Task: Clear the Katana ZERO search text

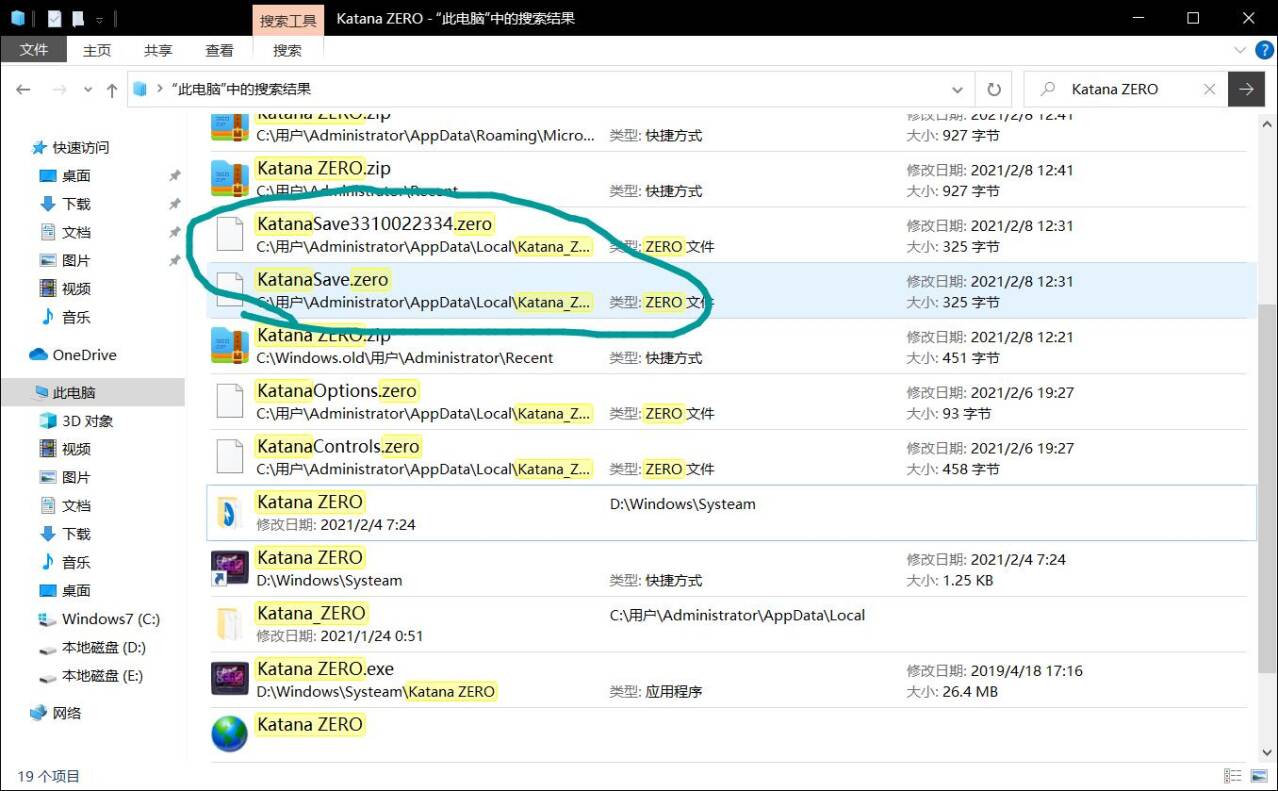Action: point(1209,89)
